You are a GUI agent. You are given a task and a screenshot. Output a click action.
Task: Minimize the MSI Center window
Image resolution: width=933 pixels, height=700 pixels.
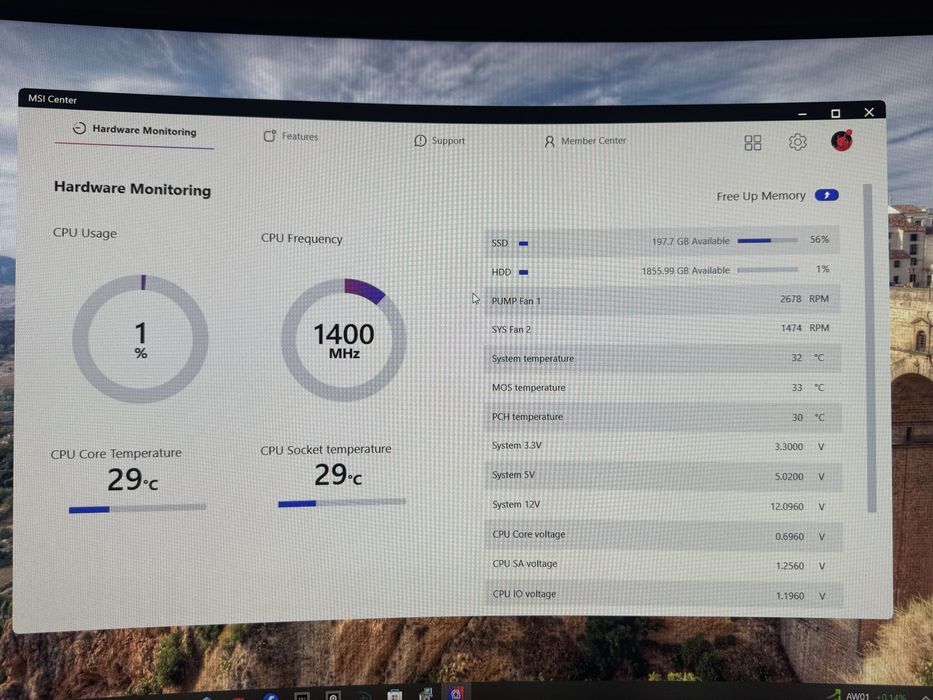pos(802,113)
